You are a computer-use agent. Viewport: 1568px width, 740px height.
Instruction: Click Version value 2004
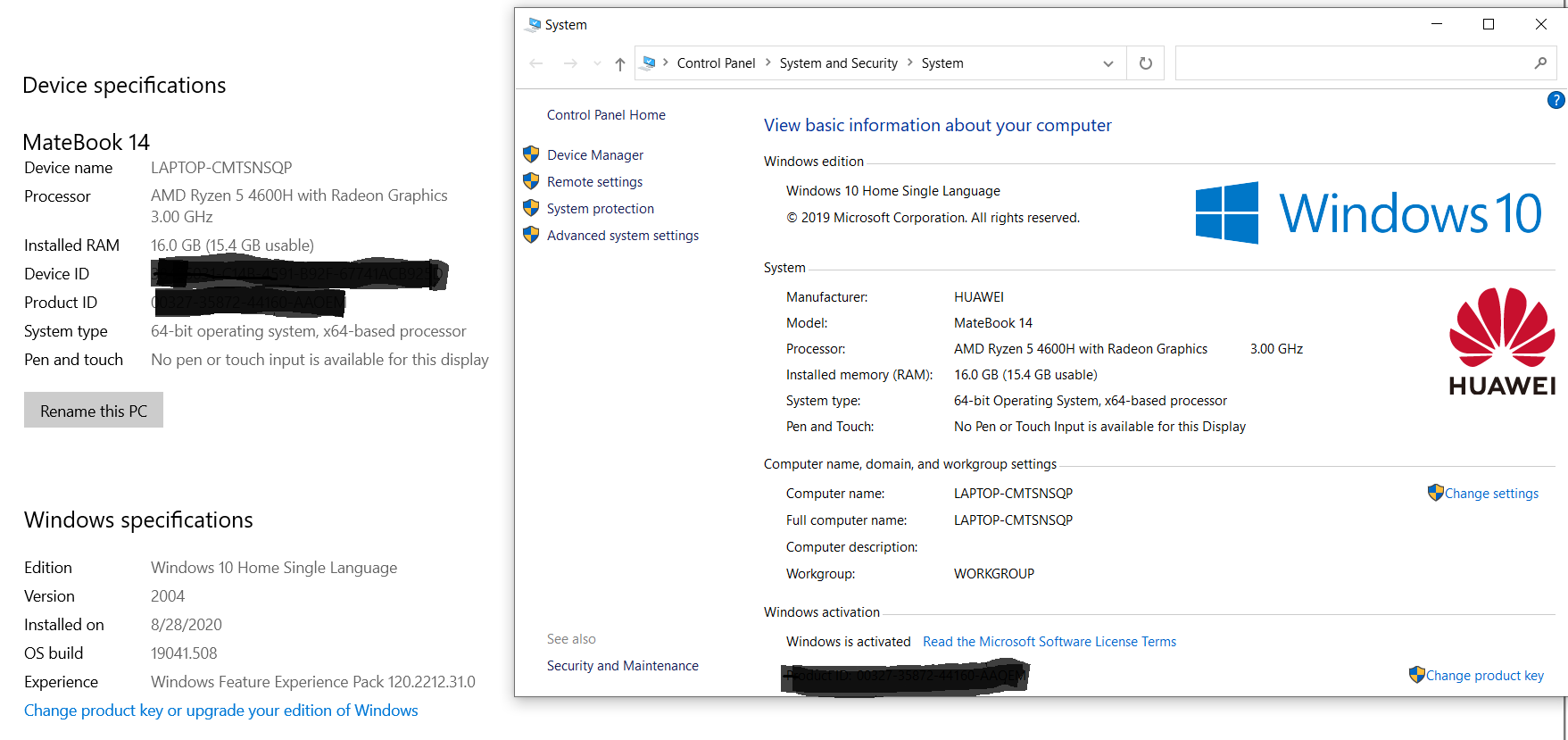click(x=168, y=596)
